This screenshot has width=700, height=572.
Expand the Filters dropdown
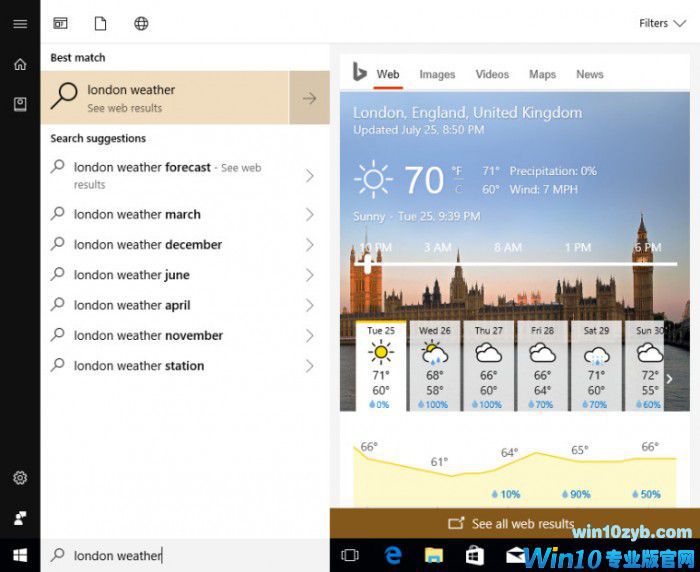(662, 23)
